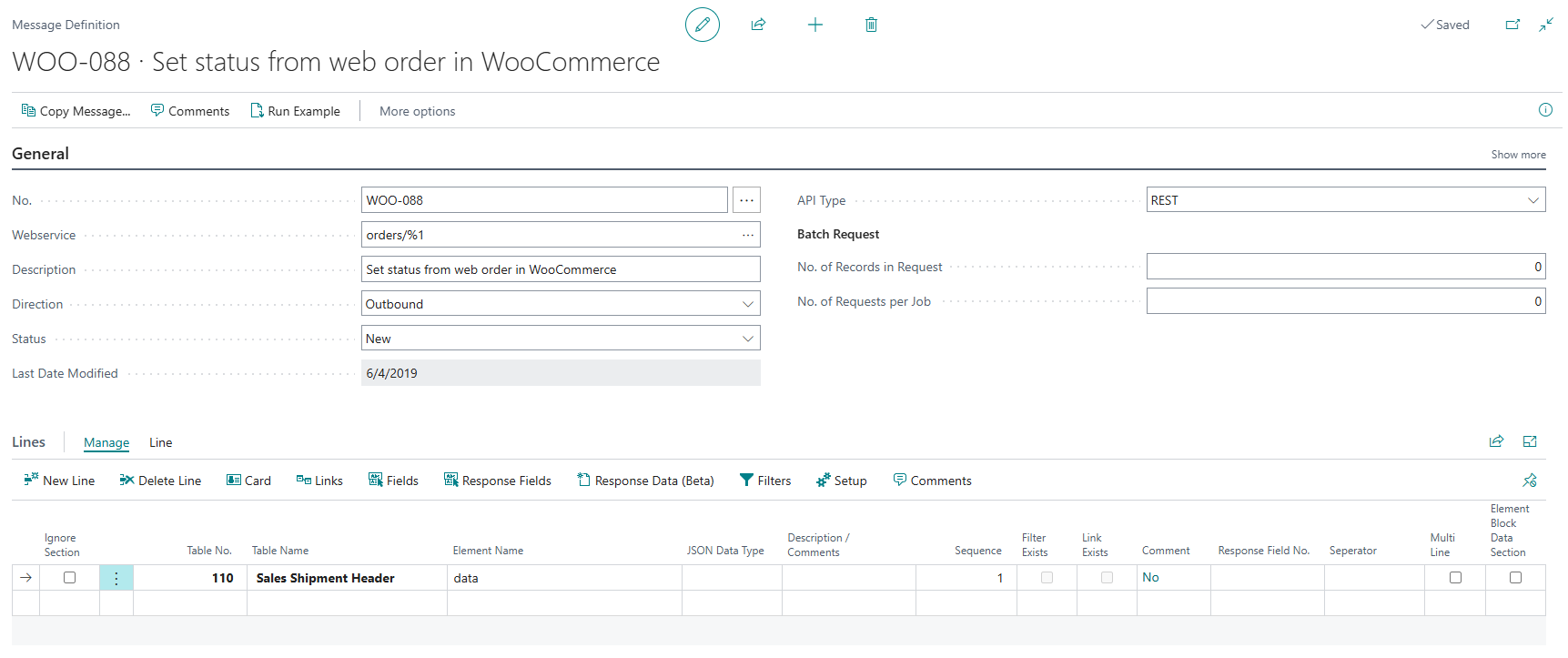This screenshot has height=658, width=1568.
Task: Open page in new window icon
Action: pyautogui.click(x=1512, y=25)
